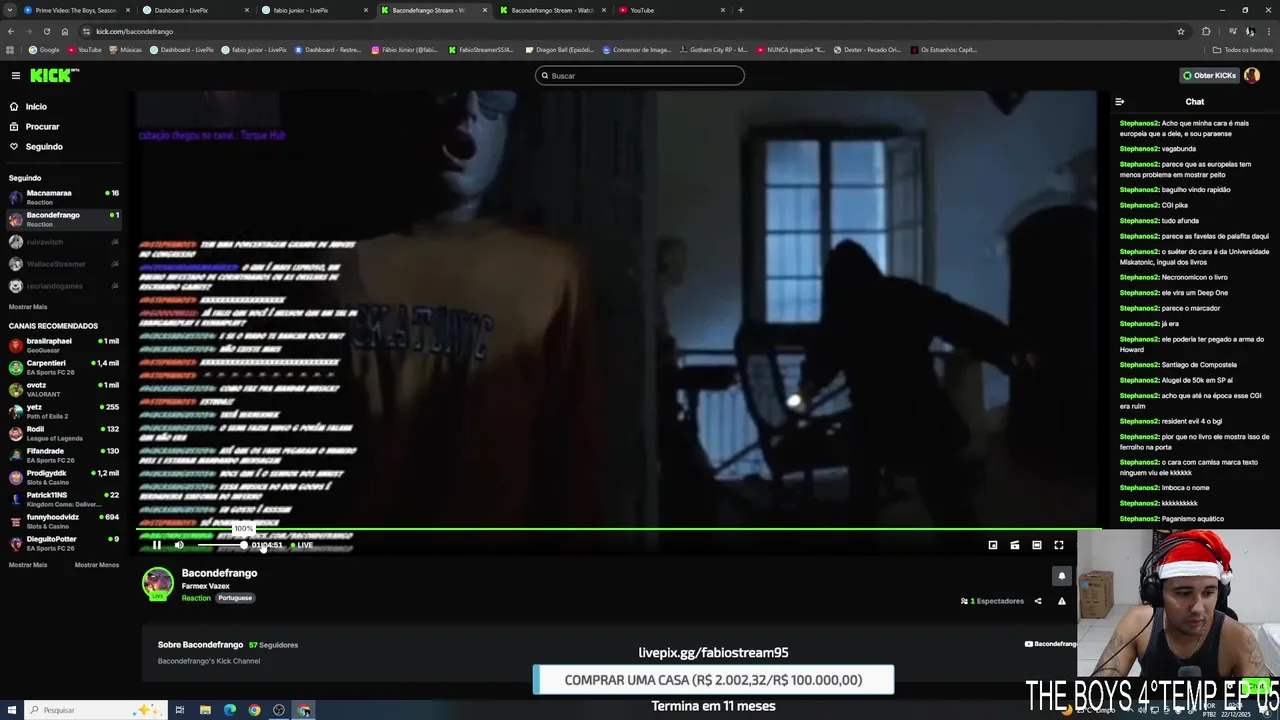The height and width of the screenshot is (720, 1280).
Task: Share the stream via share icon
Action: click(x=1038, y=601)
